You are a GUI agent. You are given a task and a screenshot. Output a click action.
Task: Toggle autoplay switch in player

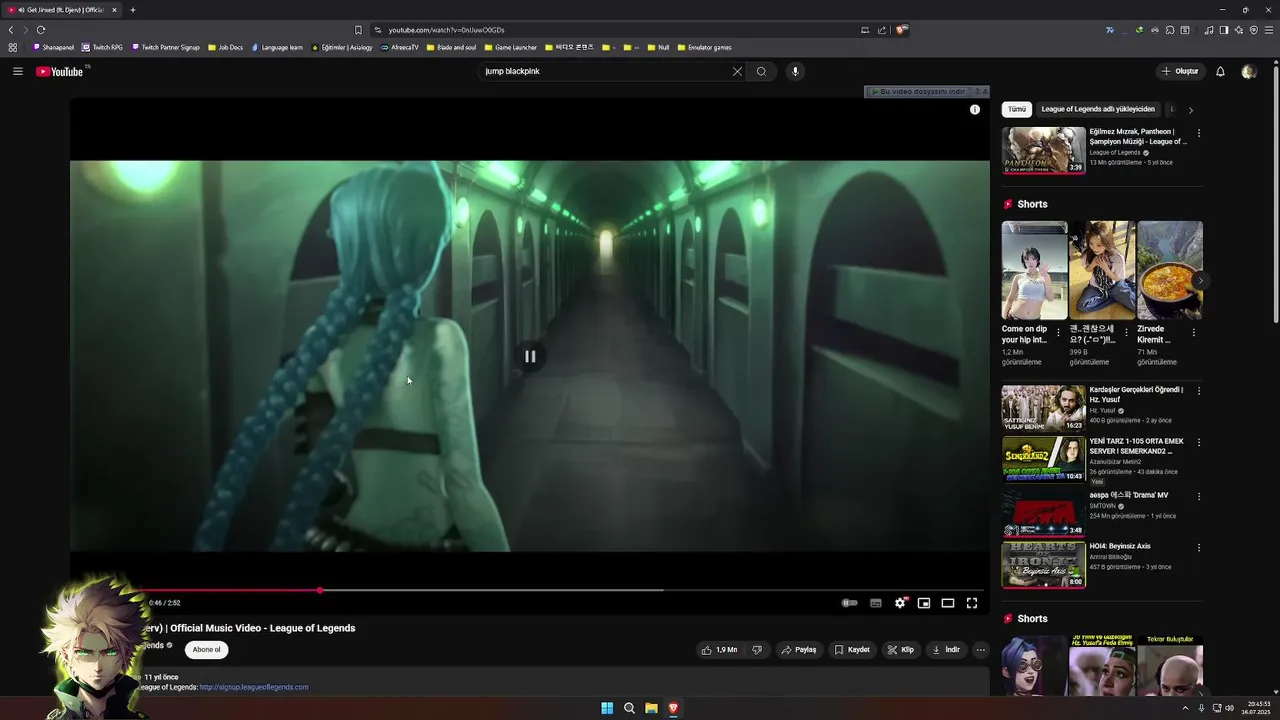(x=849, y=603)
